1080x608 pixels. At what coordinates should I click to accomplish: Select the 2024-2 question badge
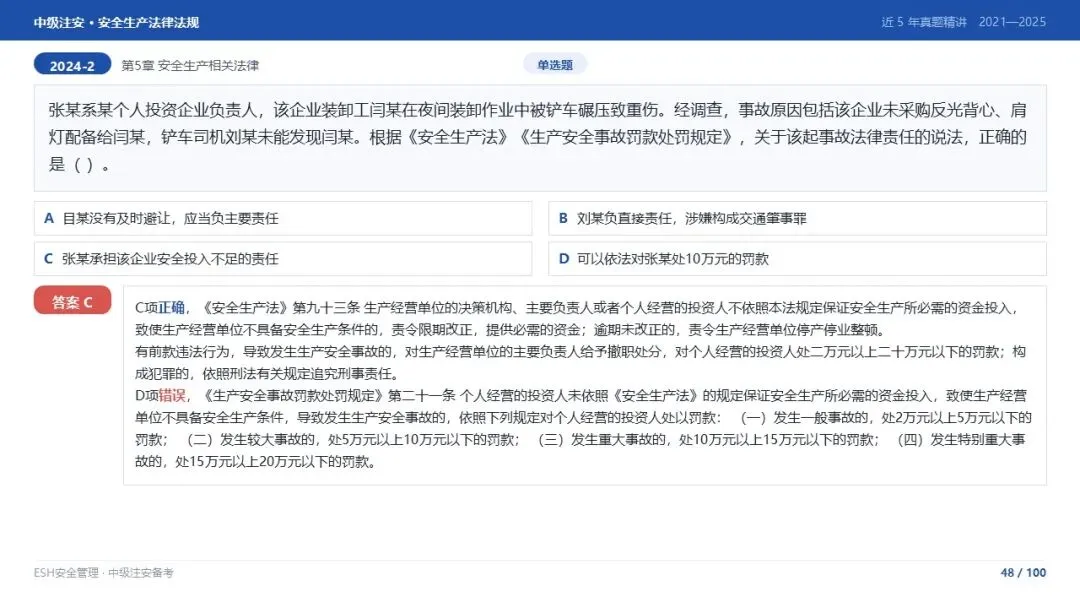(x=72, y=65)
